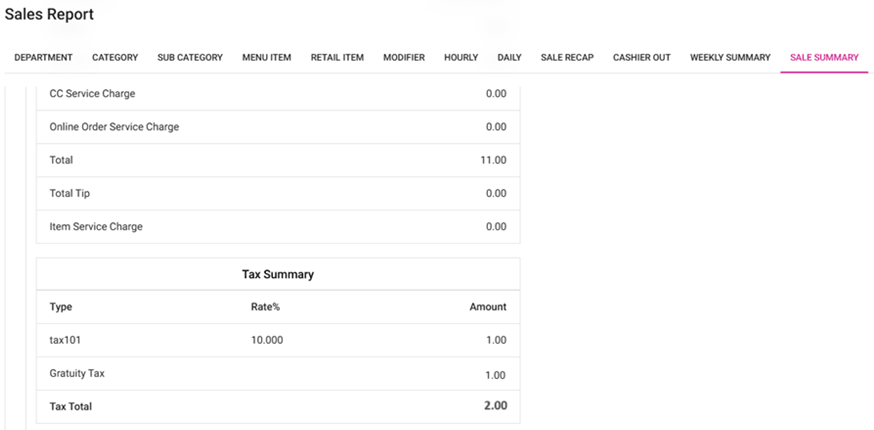Switch to the Modifier tab

tap(404, 58)
